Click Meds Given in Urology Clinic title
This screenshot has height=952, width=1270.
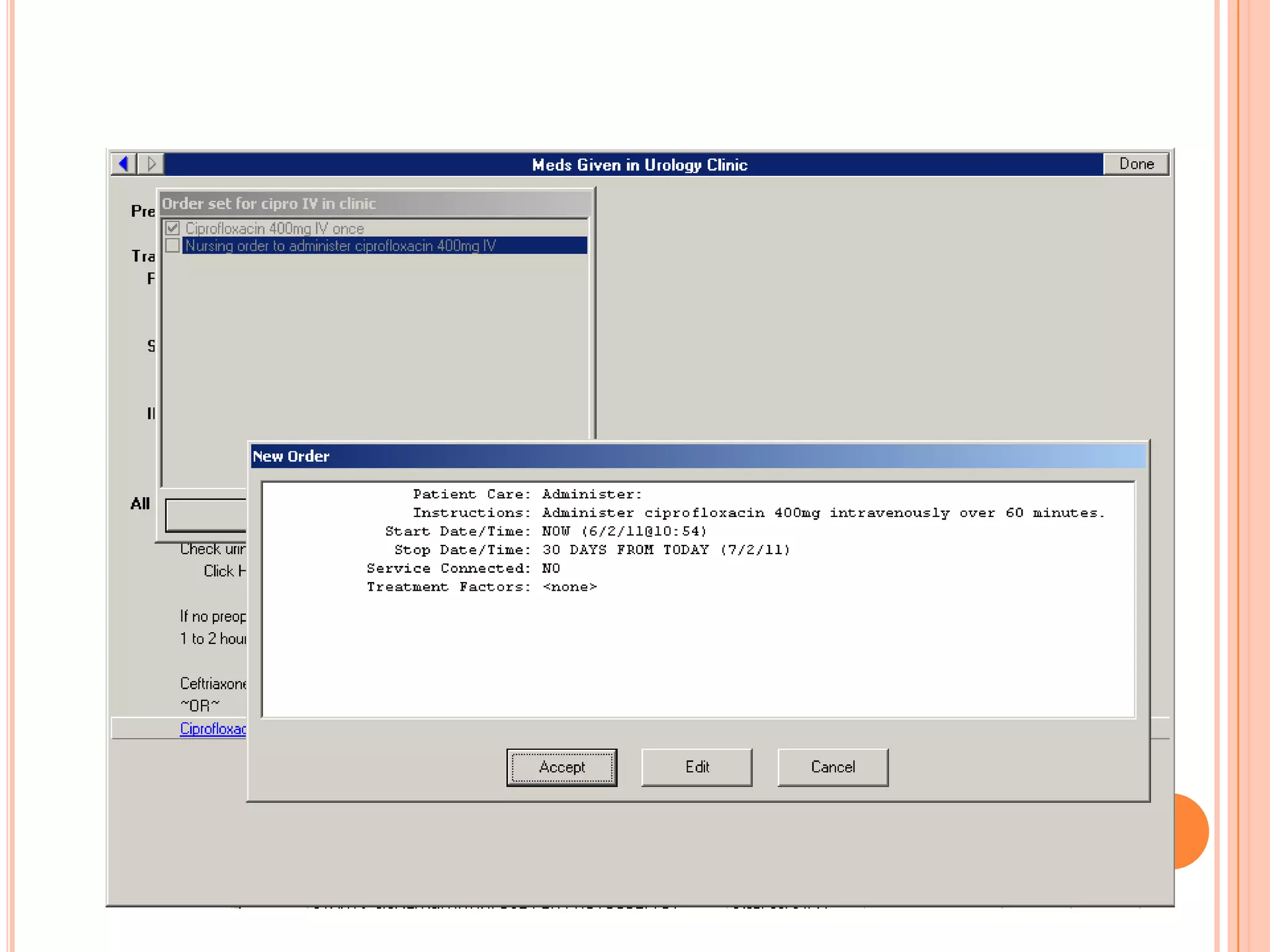pos(639,165)
